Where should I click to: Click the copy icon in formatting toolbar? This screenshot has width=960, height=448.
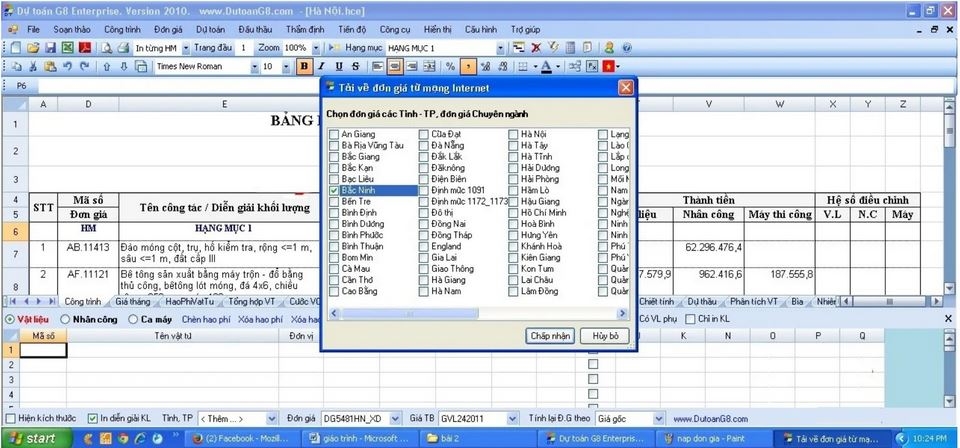click(17, 67)
